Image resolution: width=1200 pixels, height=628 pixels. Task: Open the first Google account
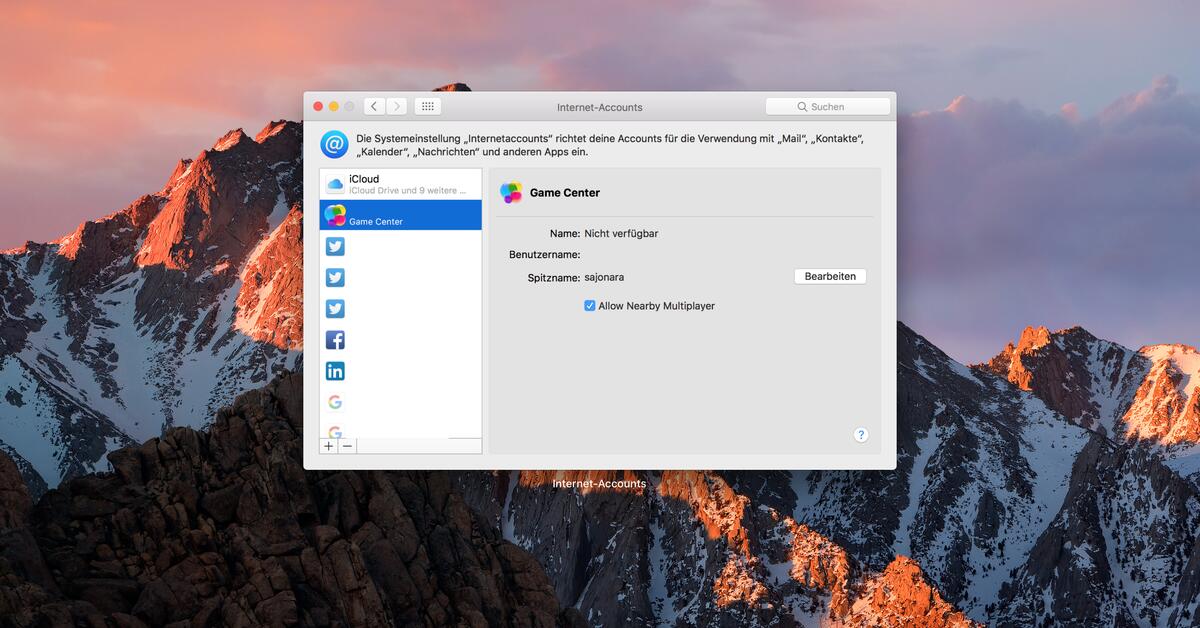(335, 401)
